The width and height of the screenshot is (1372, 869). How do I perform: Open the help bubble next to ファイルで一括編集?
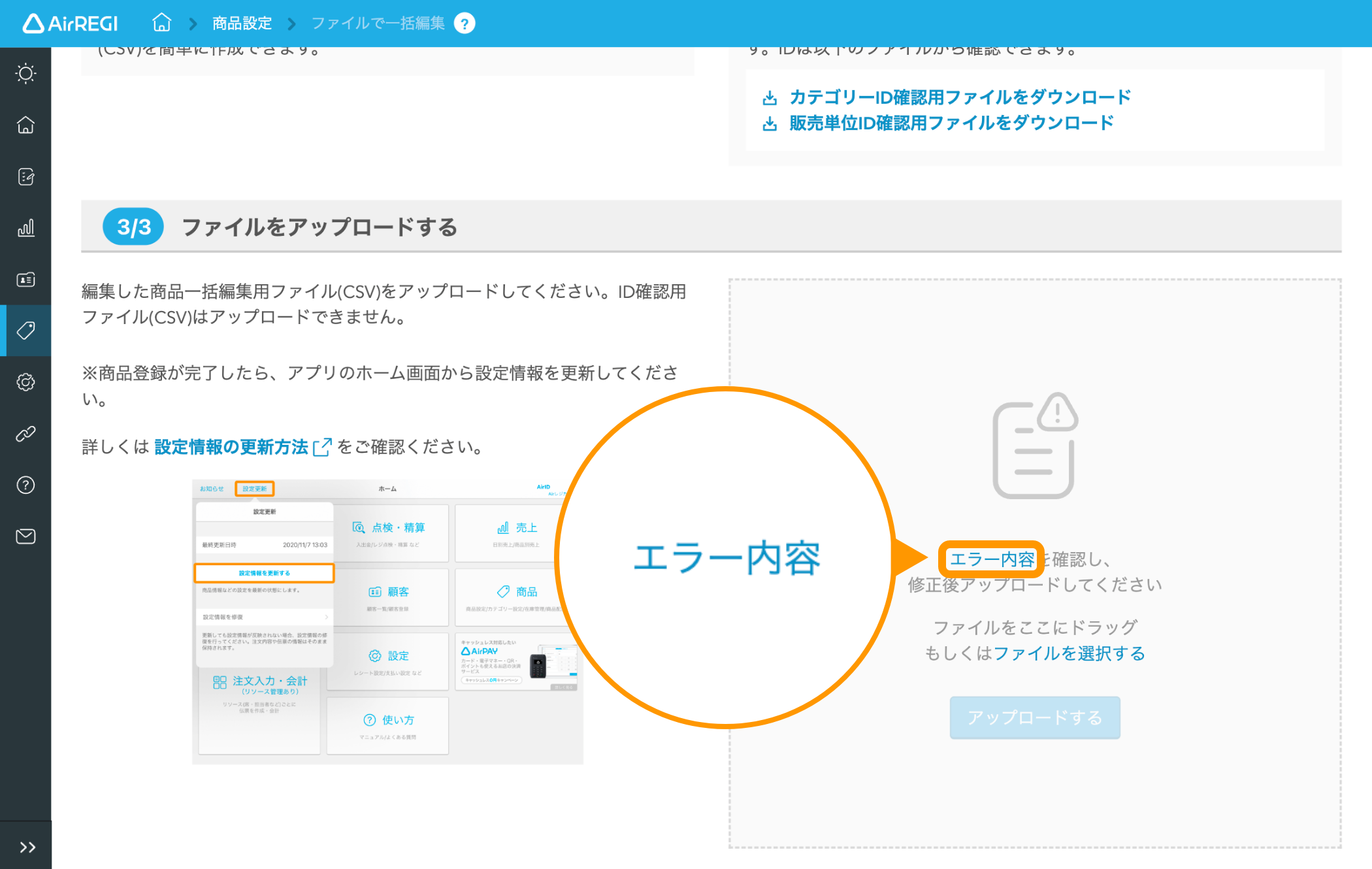(465, 23)
